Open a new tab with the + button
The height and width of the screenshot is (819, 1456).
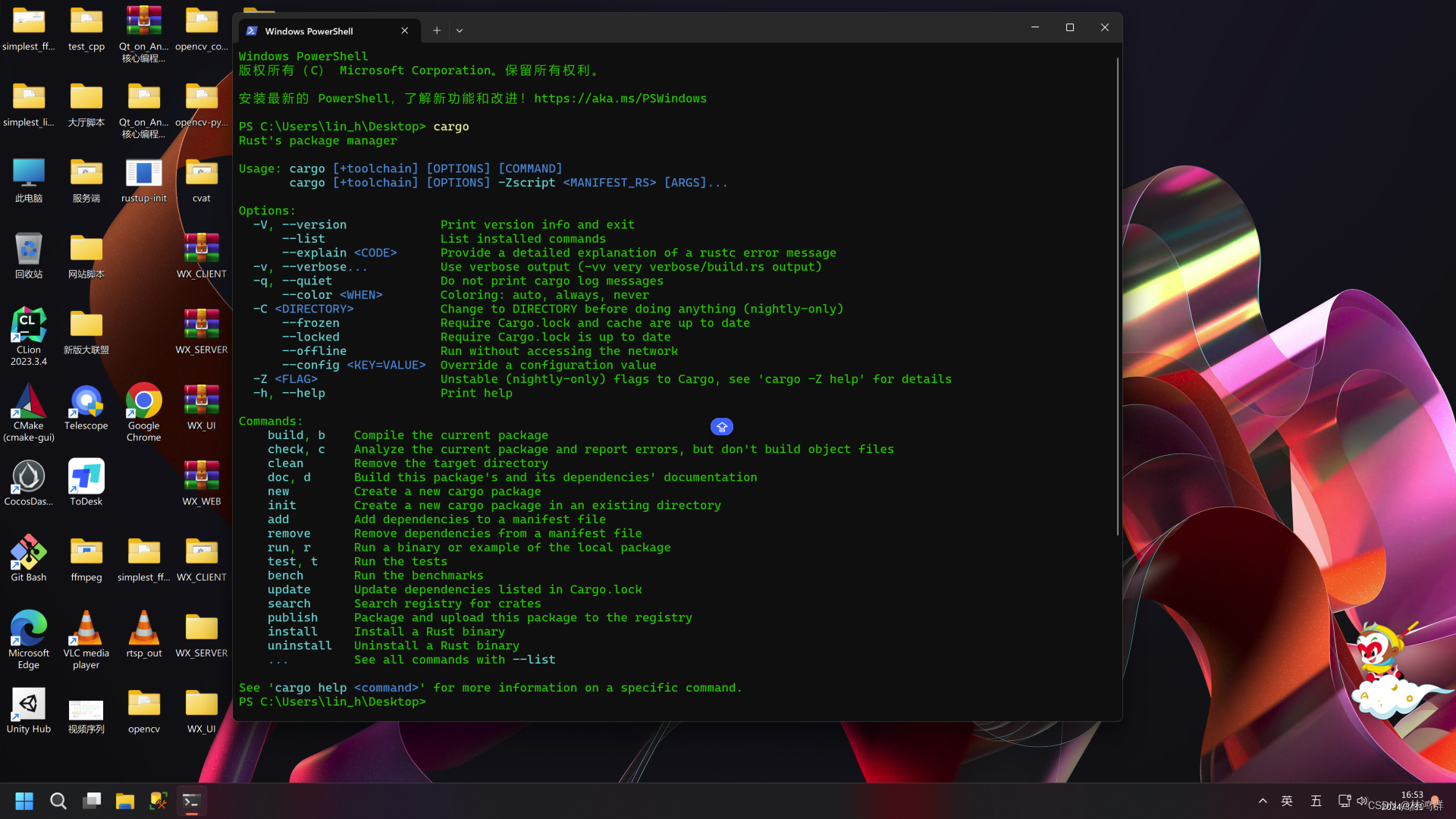(436, 30)
